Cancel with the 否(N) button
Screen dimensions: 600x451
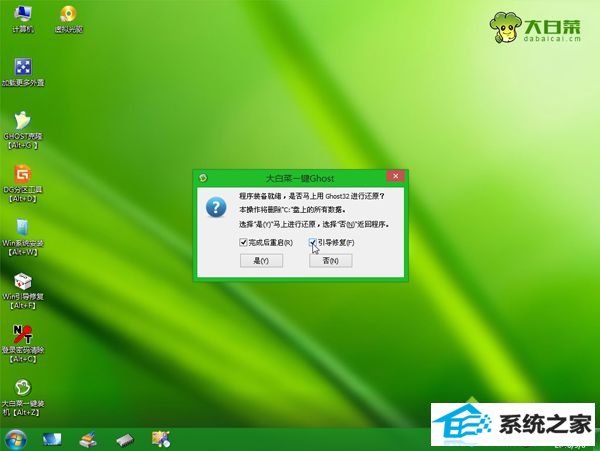coord(331,261)
